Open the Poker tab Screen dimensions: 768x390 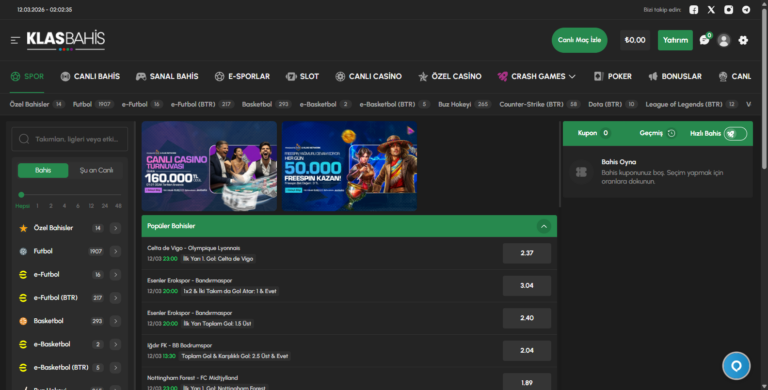[x=612, y=76]
